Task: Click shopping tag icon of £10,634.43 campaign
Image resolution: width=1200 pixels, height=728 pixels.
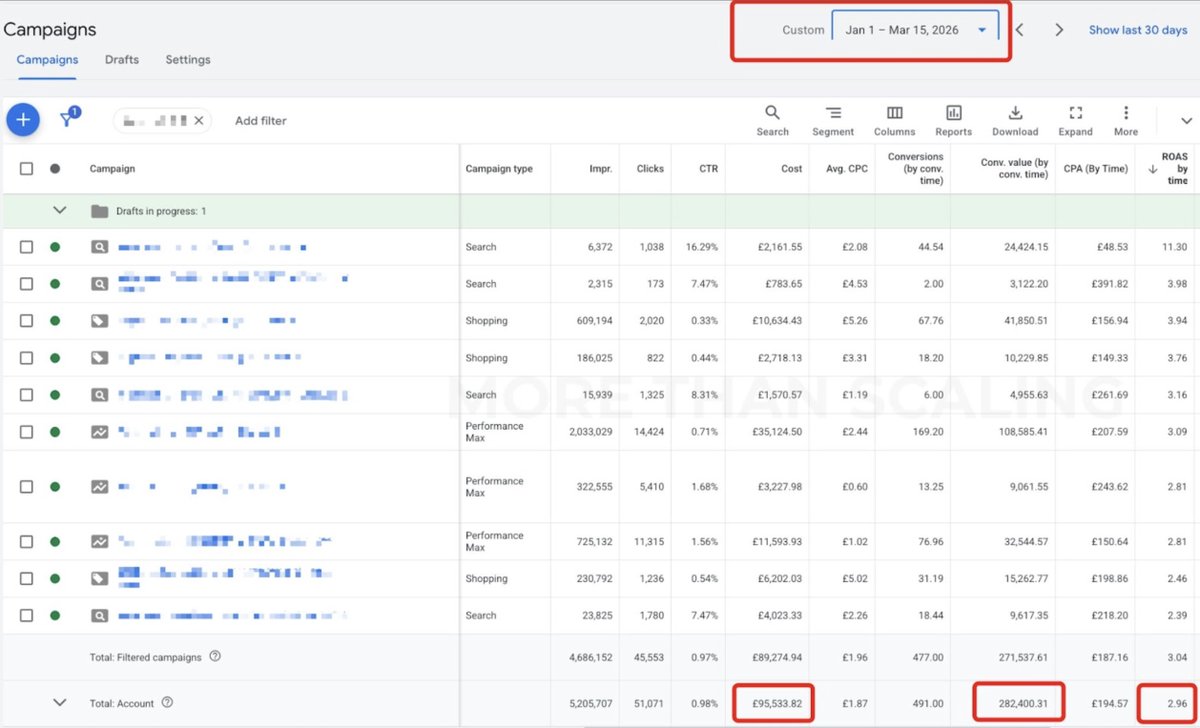Action: (x=99, y=321)
